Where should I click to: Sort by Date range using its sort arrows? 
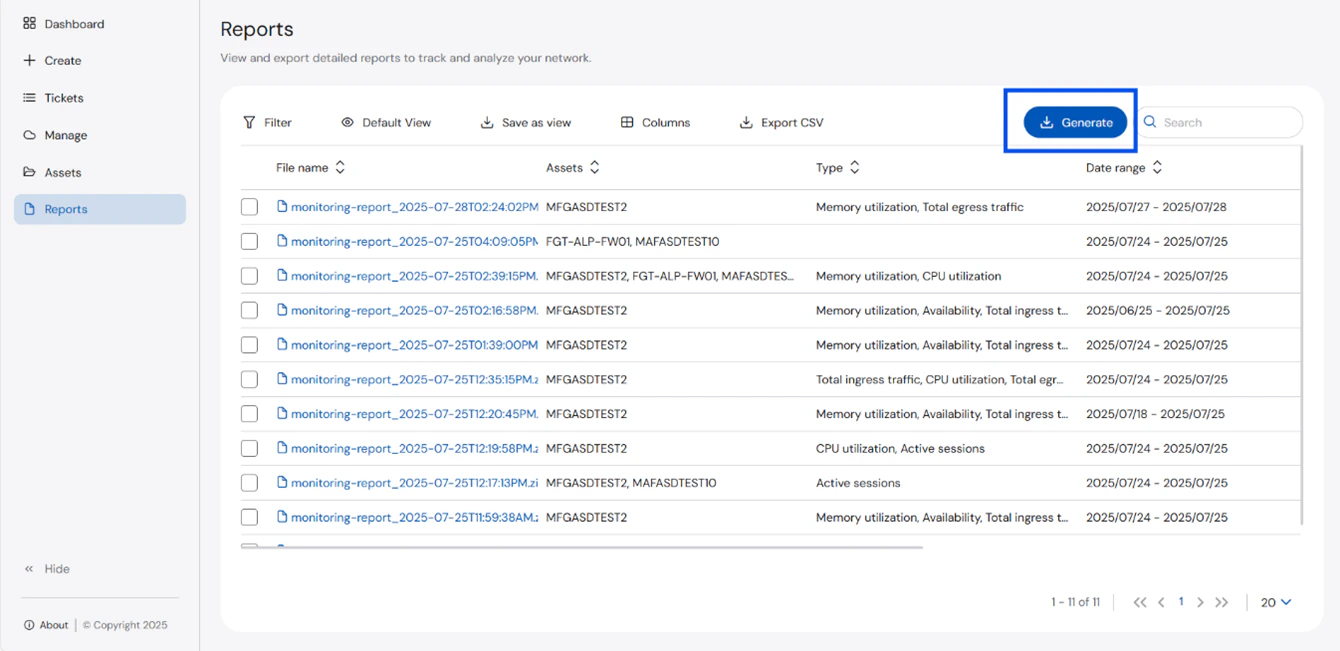pyautogui.click(x=1157, y=167)
